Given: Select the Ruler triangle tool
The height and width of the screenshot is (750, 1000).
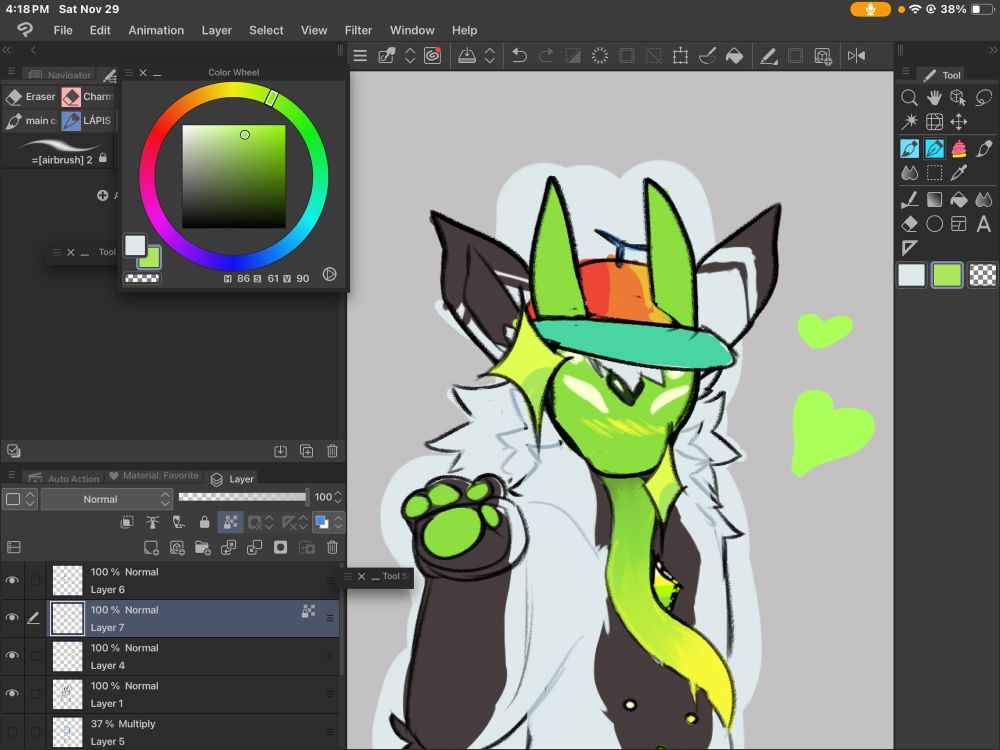Looking at the screenshot, I should point(909,248).
